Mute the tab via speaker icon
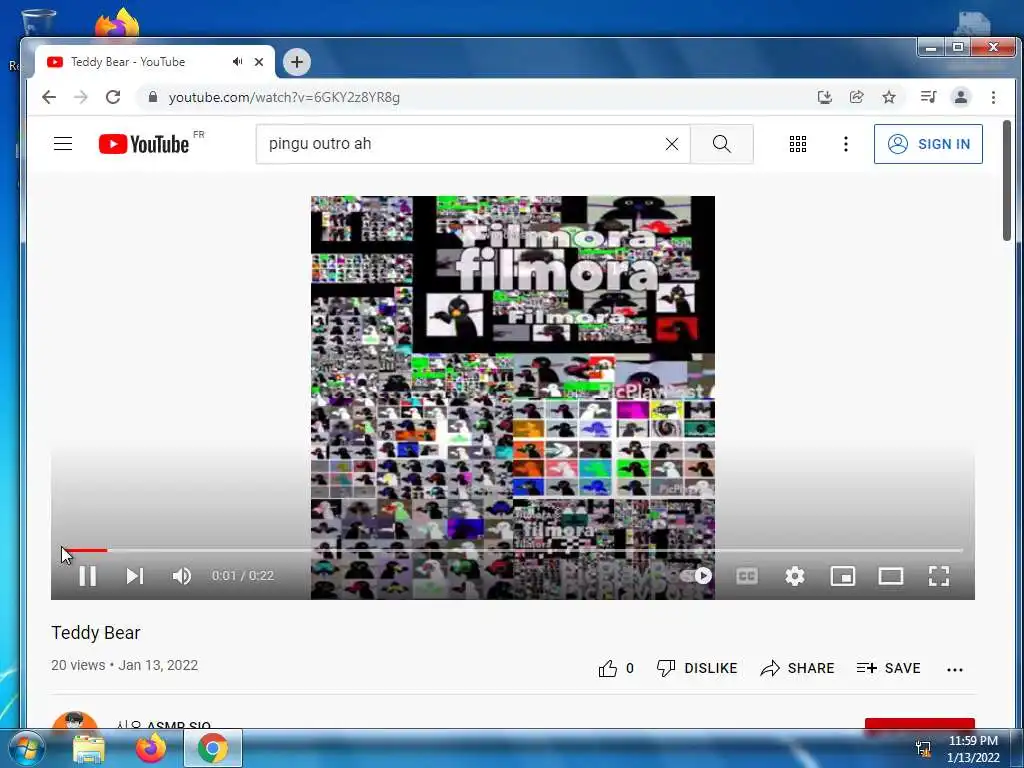This screenshot has width=1024, height=768. [x=237, y=61]
